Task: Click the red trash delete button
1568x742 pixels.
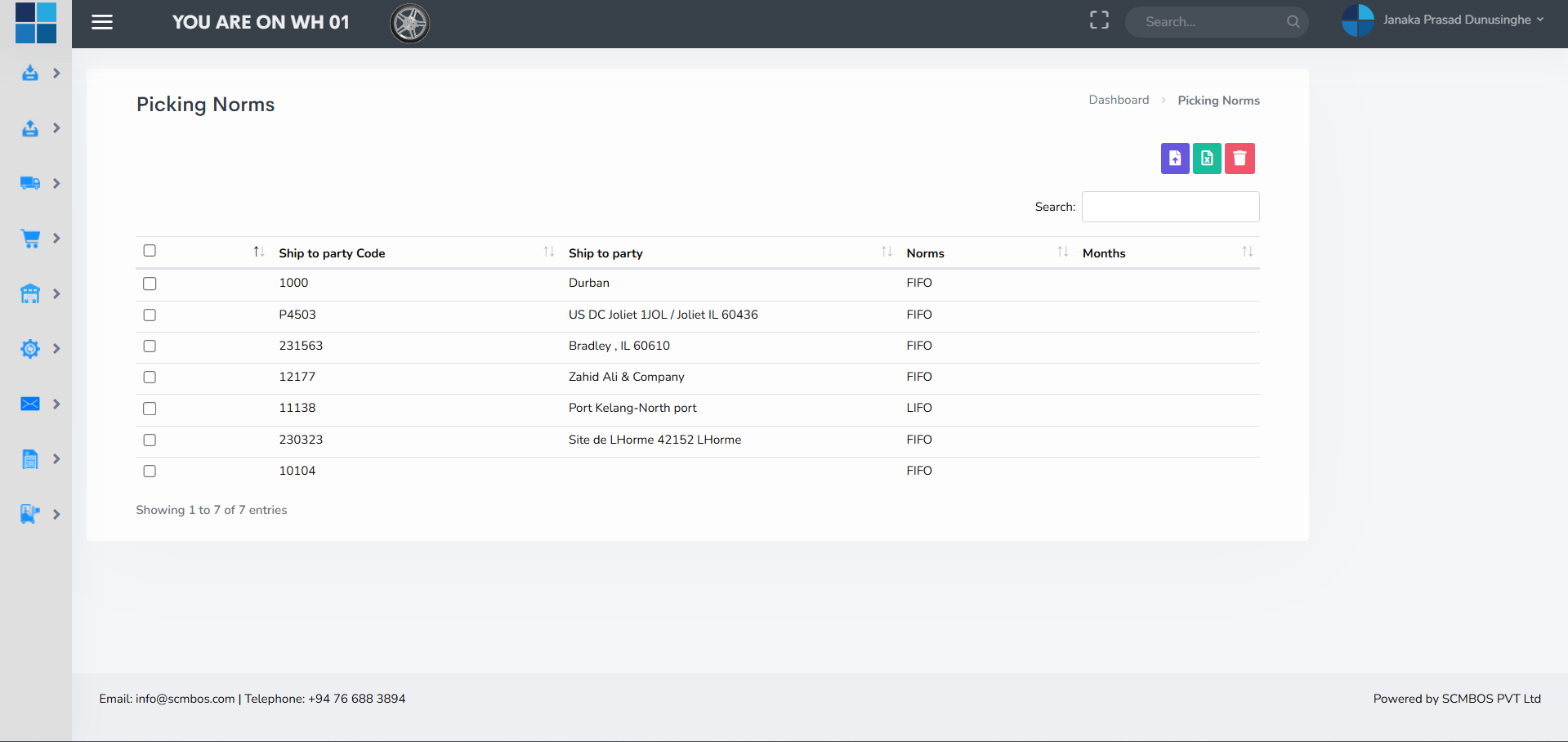Action: point(1239,159)
